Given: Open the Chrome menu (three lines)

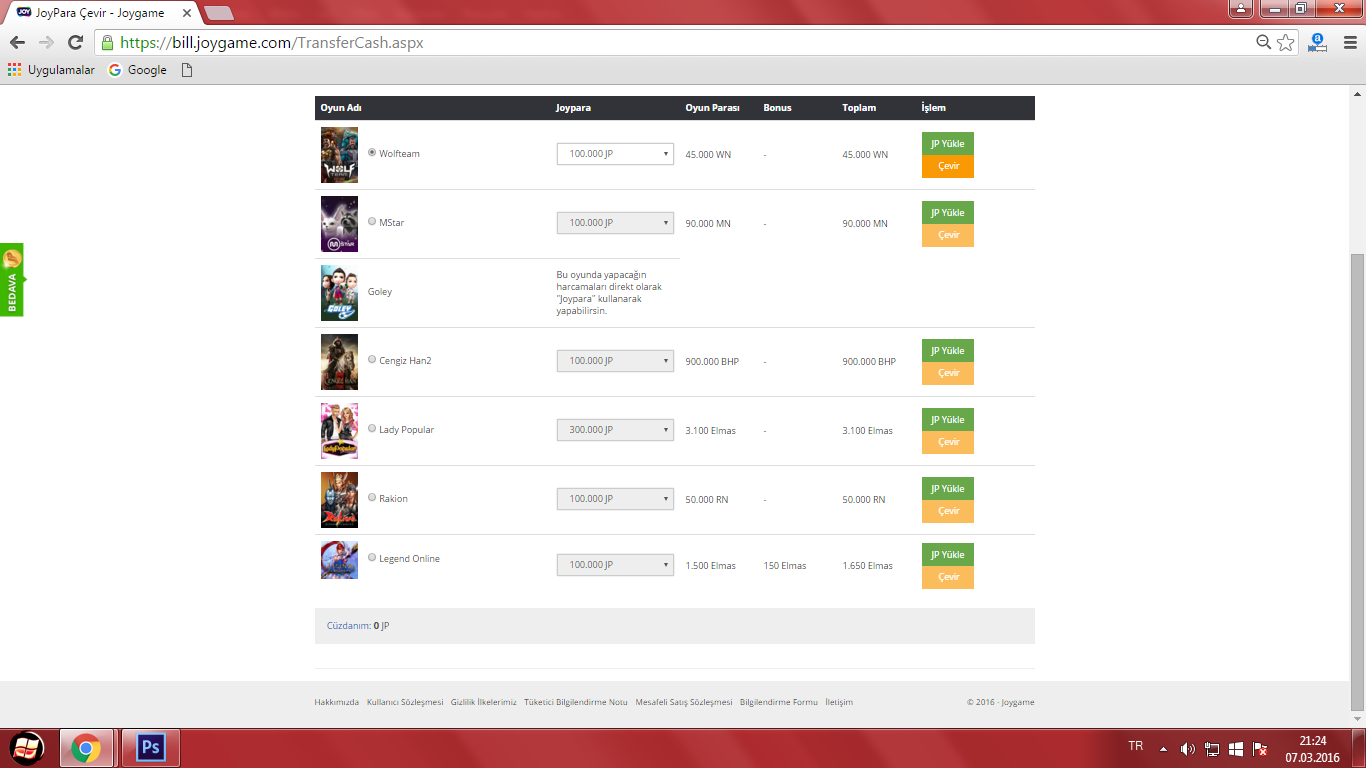Looking at the screenshot, I should pos(1350,42).
